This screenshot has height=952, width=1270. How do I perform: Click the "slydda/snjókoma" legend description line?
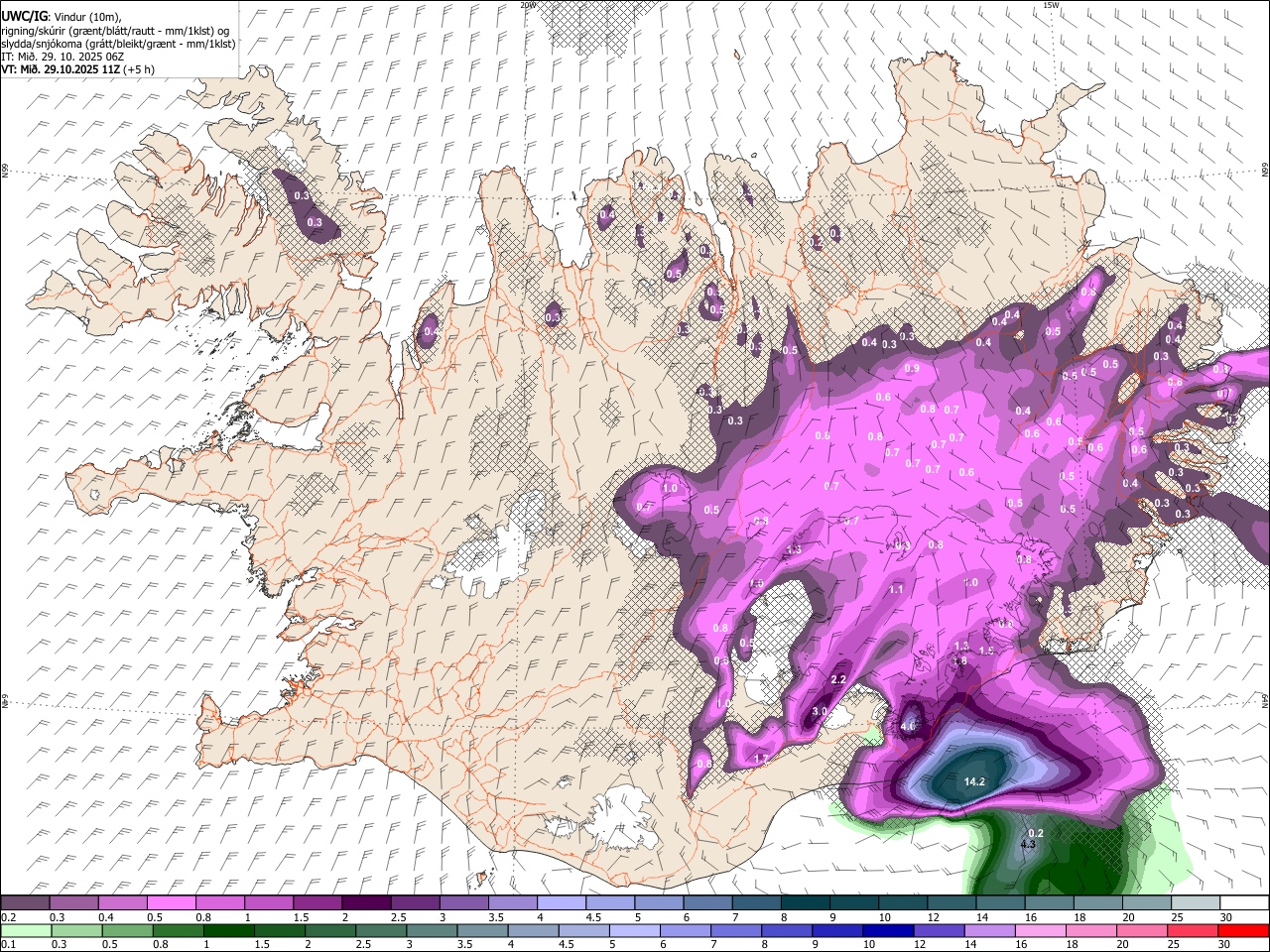(118, 44)
